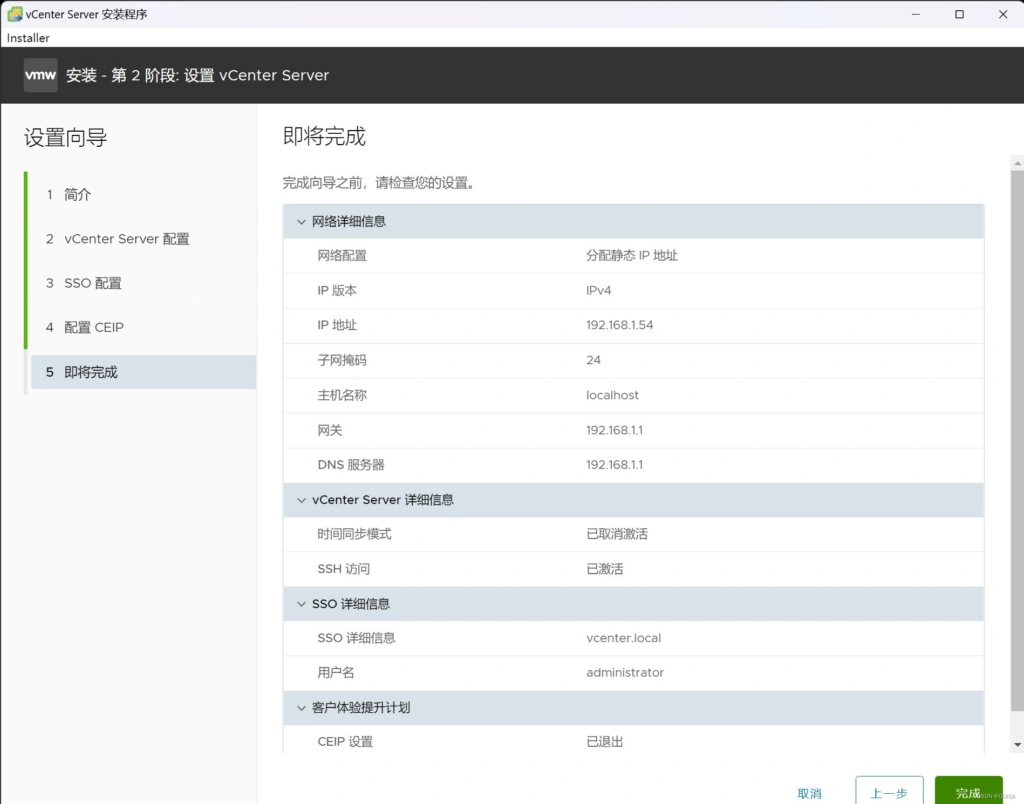Close the installer window

1003,14
